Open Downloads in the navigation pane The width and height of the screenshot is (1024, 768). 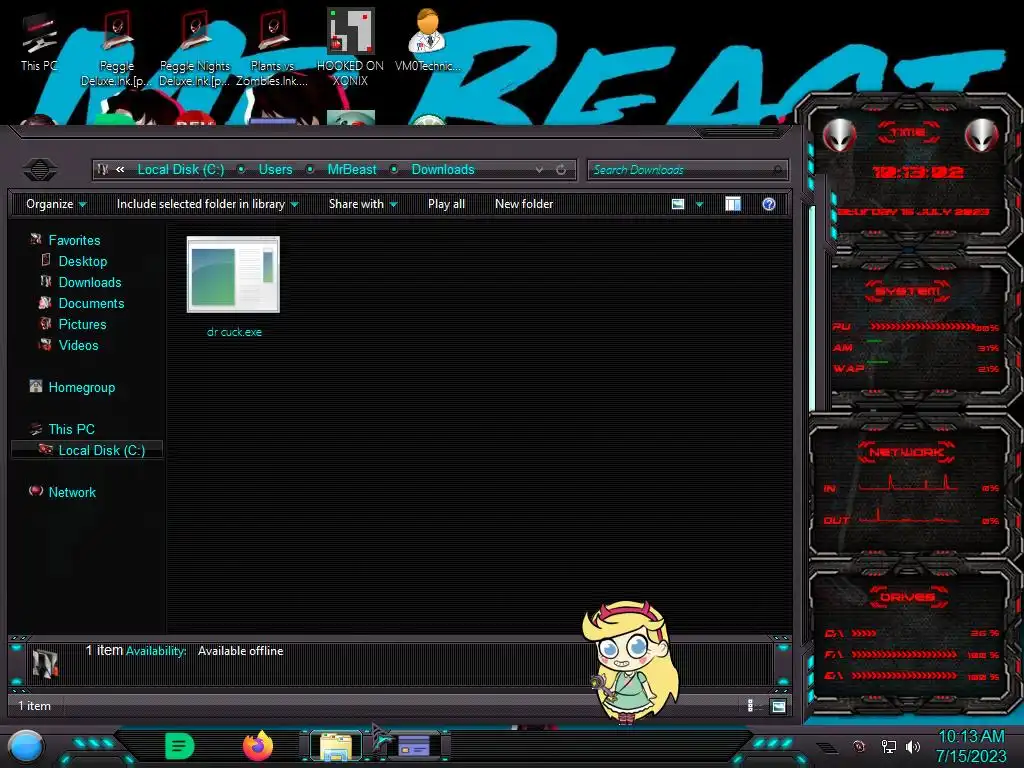tap(90, 282)
